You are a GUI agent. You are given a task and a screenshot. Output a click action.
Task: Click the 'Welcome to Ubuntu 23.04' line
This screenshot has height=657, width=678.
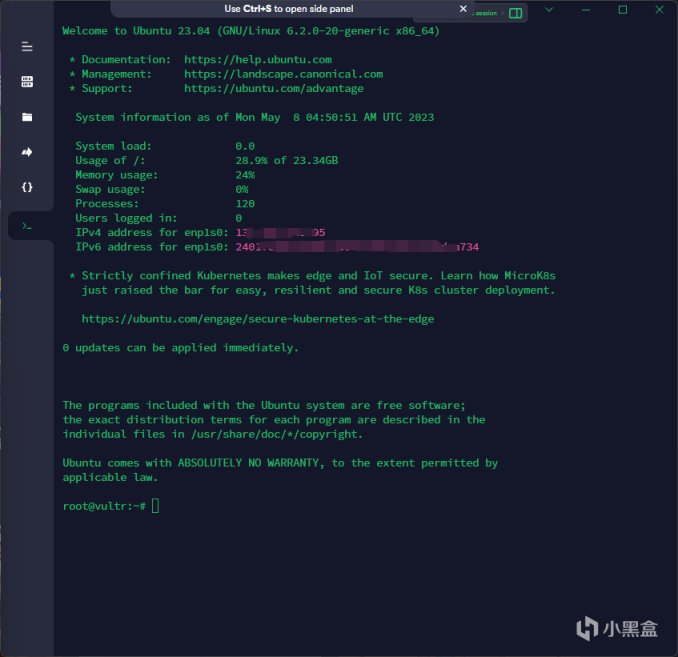pos(251,31)
